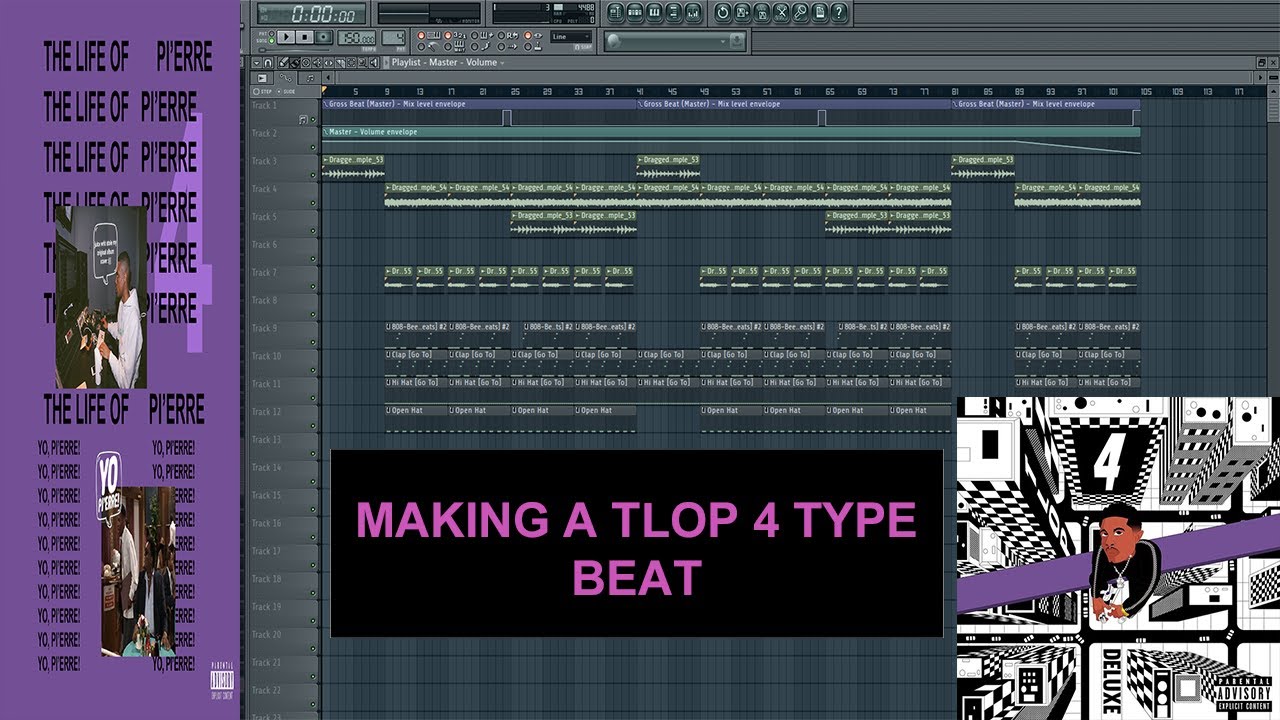Click download button beside pattern selector

coord(736,41)
